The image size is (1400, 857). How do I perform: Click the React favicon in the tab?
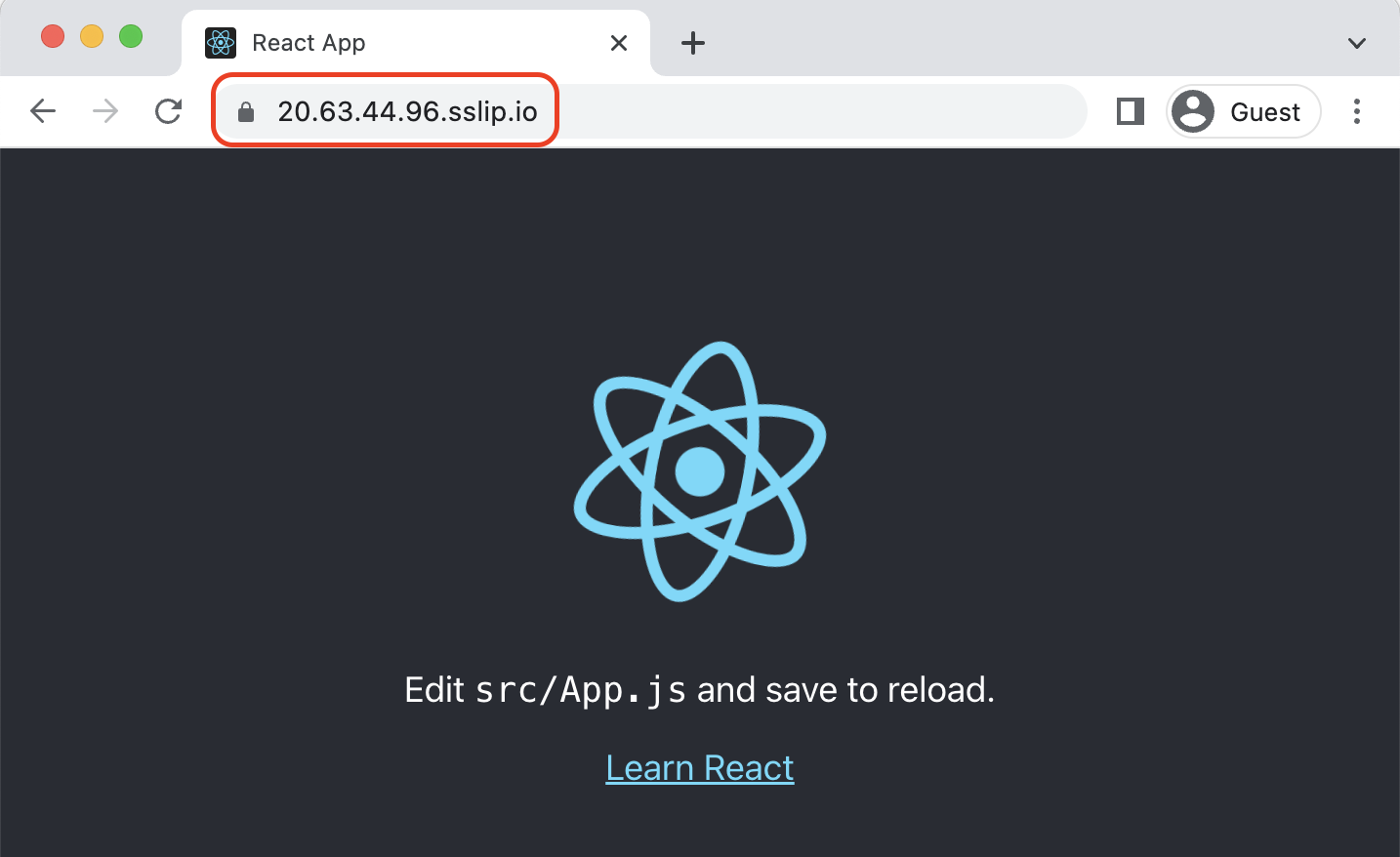[221, 43]
